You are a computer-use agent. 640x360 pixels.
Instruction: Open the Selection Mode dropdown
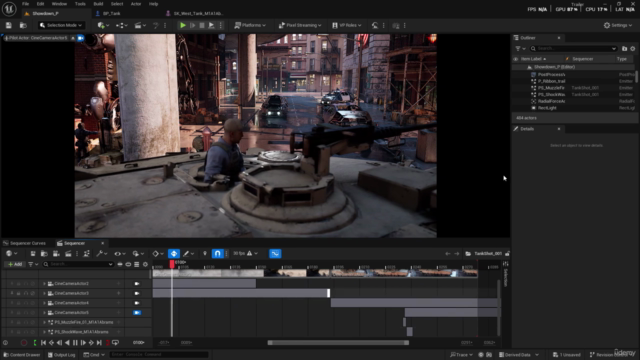coord(61,25)
